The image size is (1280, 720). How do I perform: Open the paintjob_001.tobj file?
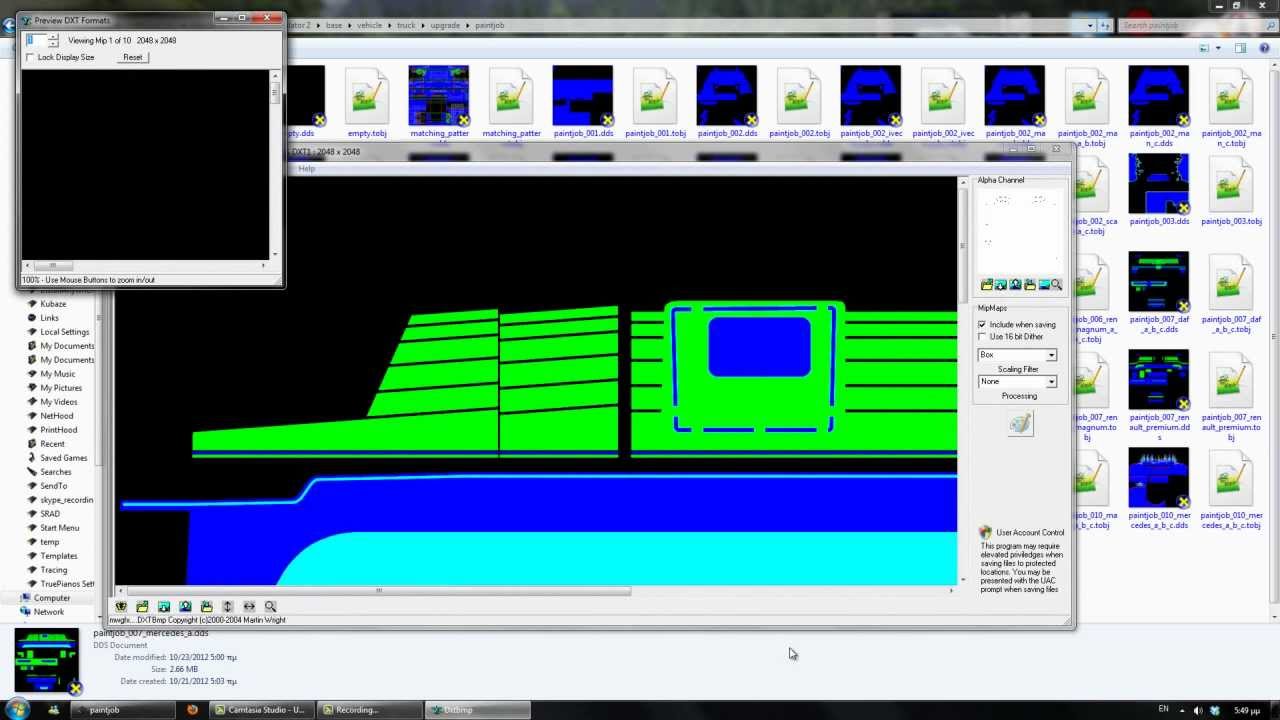[x=655, y=102]
